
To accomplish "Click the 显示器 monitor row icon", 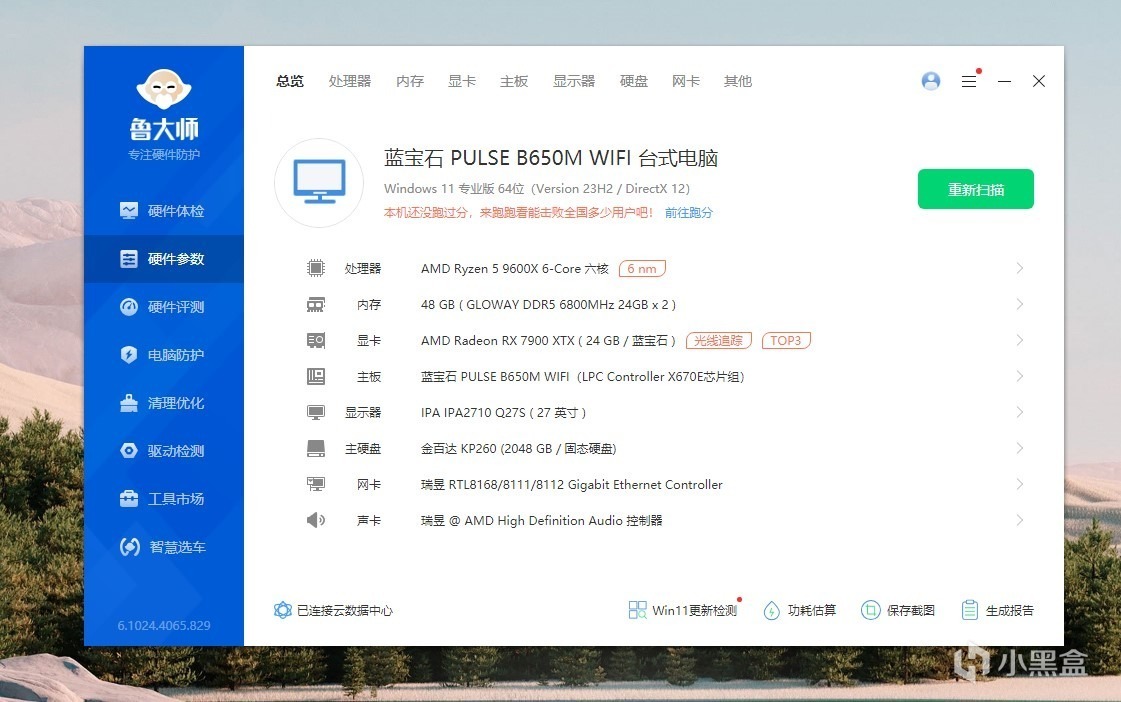I will coord(315,412).
